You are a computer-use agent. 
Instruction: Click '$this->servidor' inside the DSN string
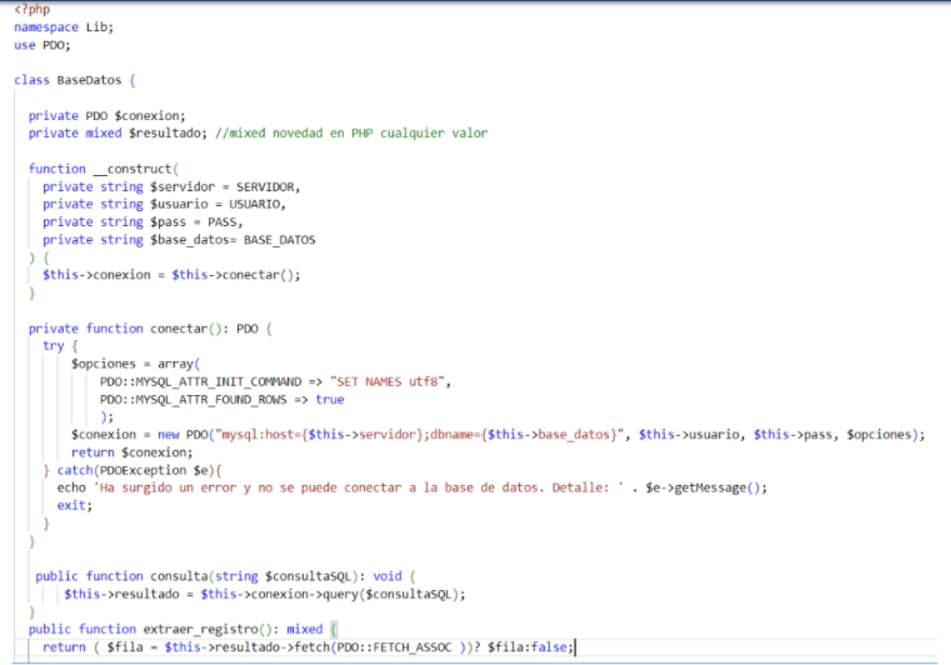362,435
